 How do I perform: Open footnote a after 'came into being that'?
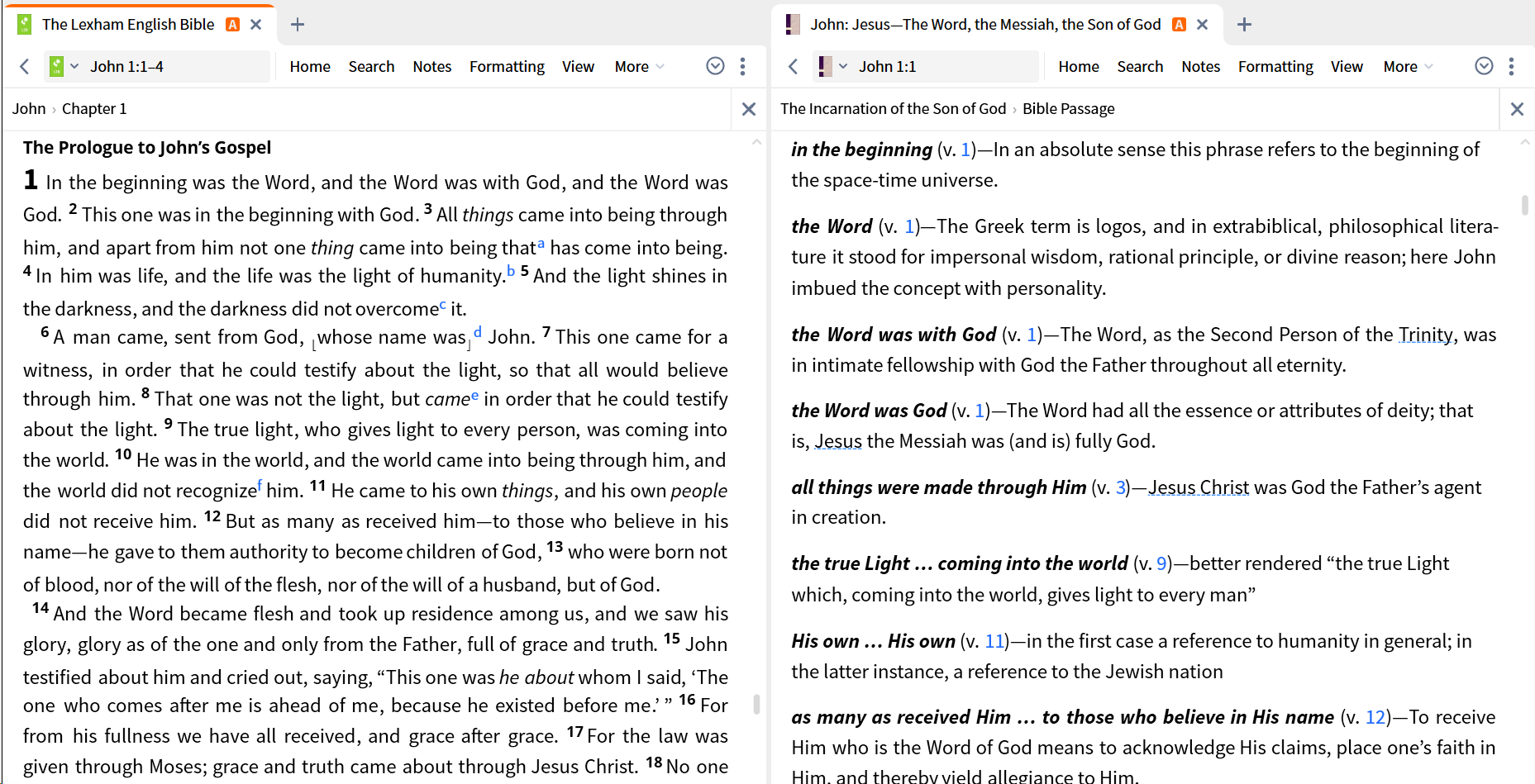(x=541, y=243)
